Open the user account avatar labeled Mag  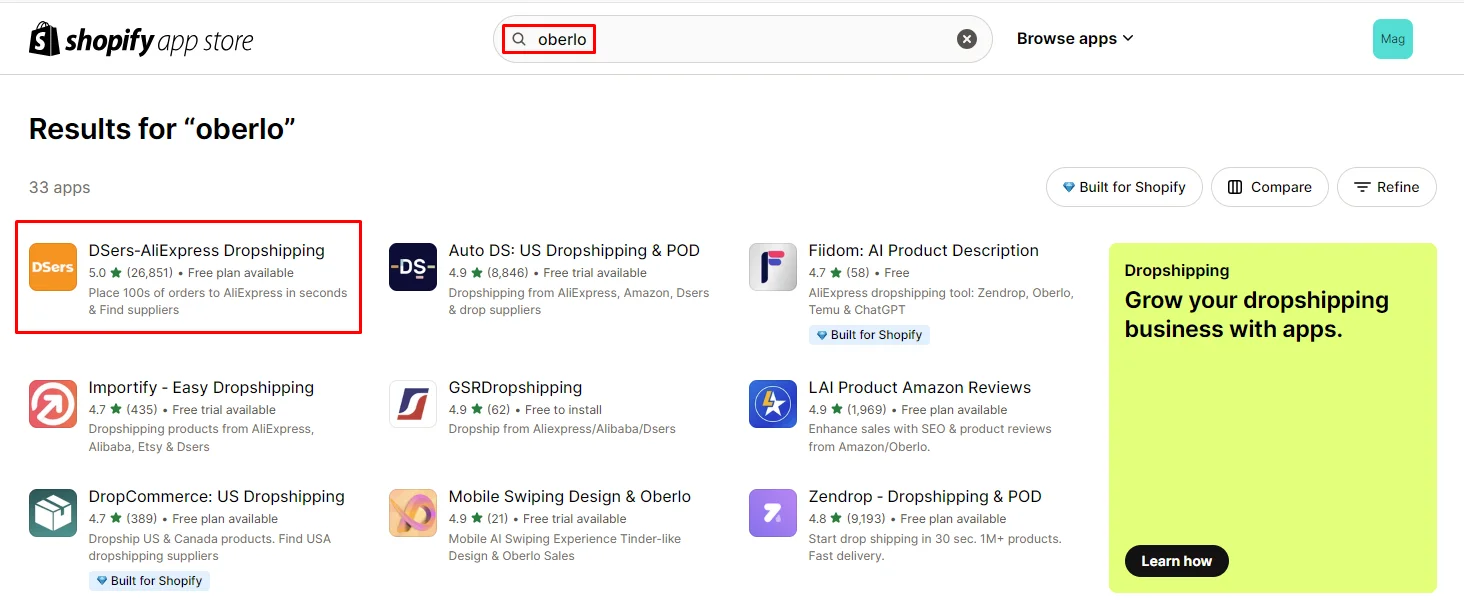1392,38
